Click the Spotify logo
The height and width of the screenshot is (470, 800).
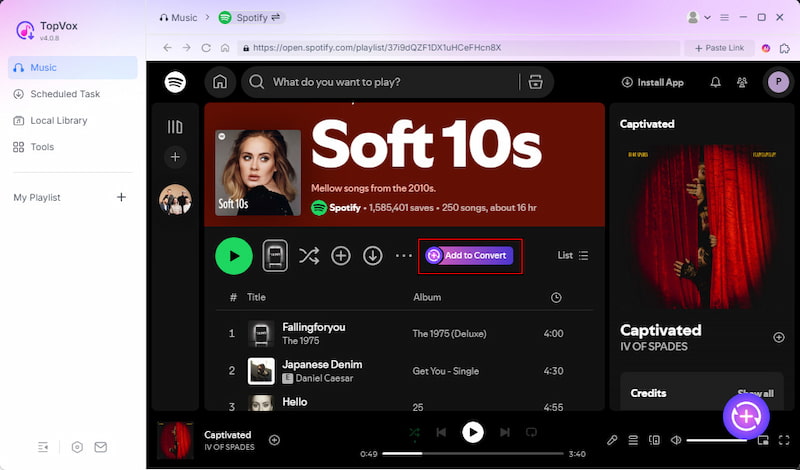(175, 82)
